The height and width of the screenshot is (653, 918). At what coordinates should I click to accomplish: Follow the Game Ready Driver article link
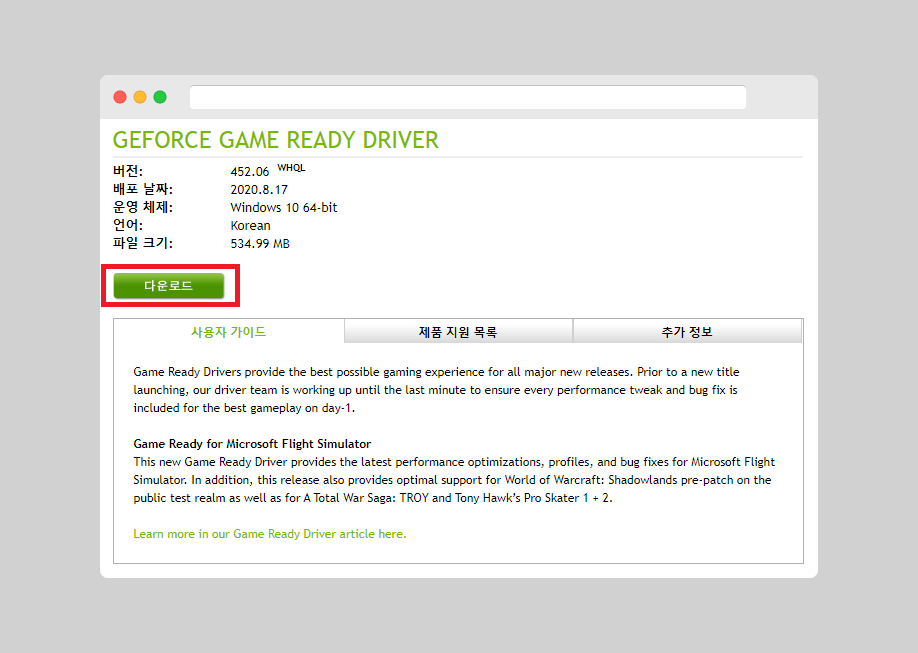[270, 534]
